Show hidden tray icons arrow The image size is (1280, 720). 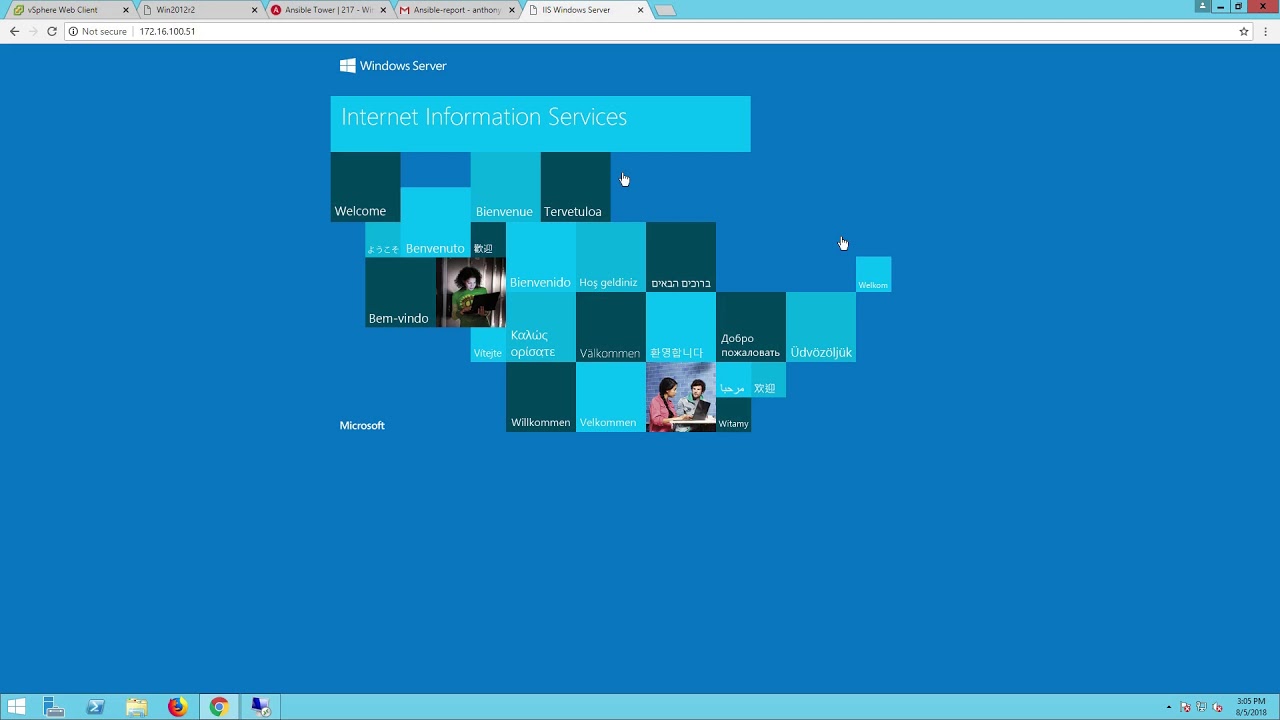[1169, 708]
